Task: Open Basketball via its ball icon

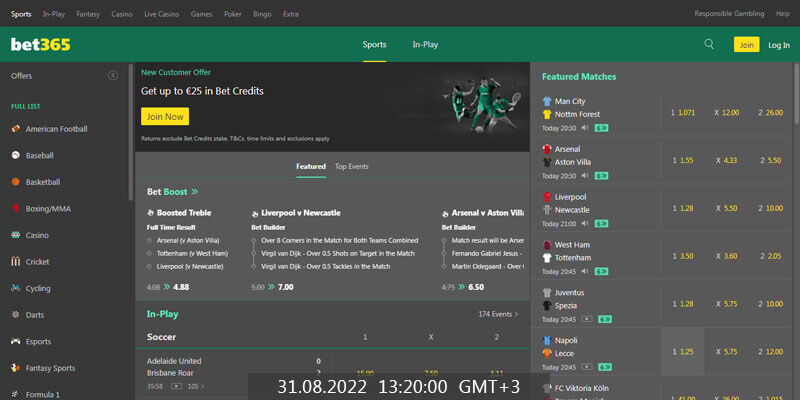Action: click(15, 182)
